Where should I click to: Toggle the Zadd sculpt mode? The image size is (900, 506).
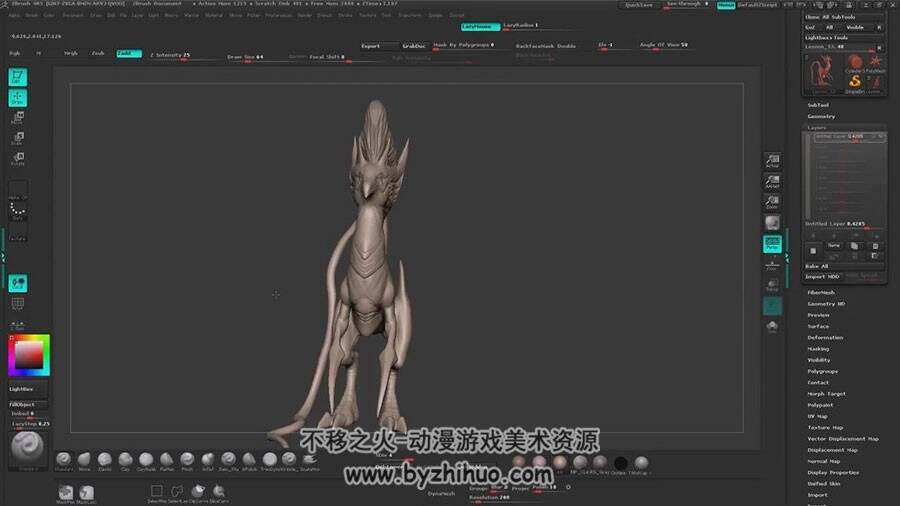point(129,53)
